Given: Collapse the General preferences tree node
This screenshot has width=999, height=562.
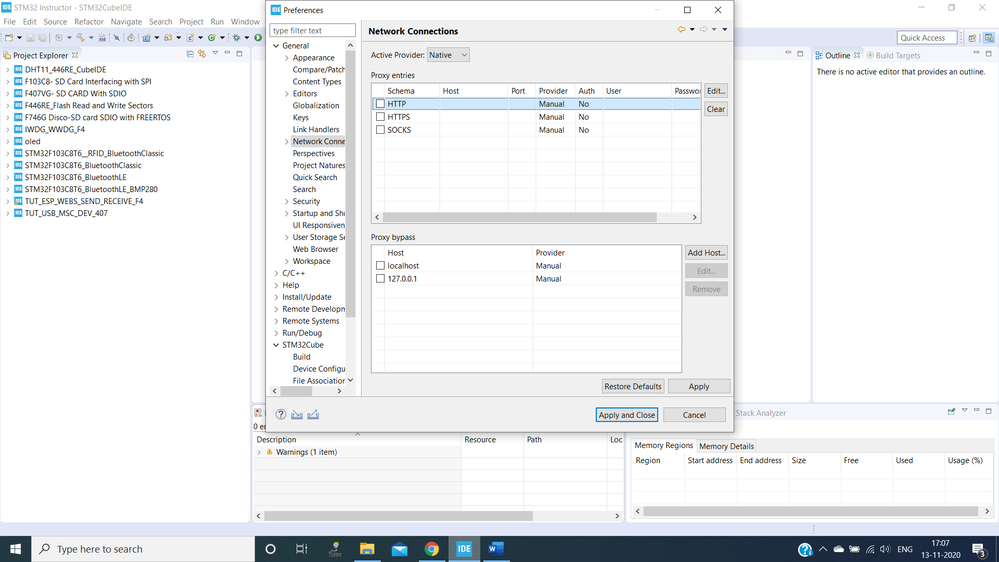Looking at the screenshot, I should pos(276,46).
